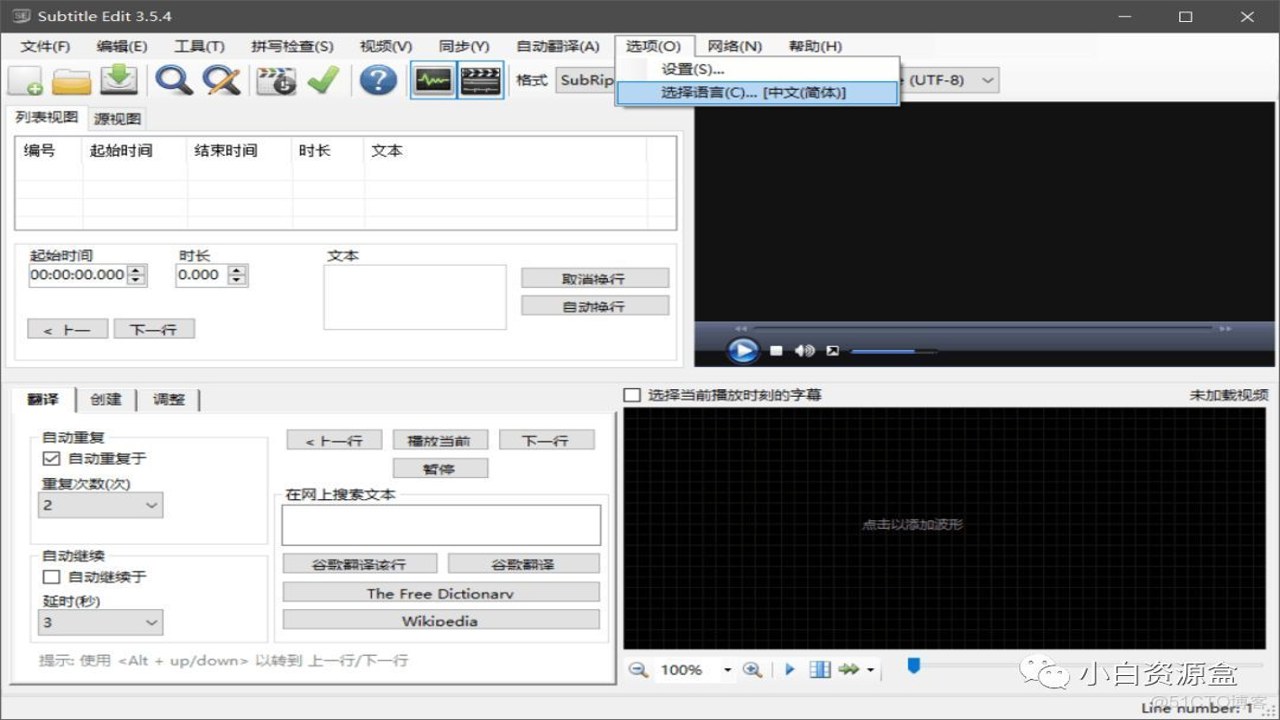Viewport: 1280px width, 720px height.
Task: Click the blue play button in video player
Action: [742, 351]
